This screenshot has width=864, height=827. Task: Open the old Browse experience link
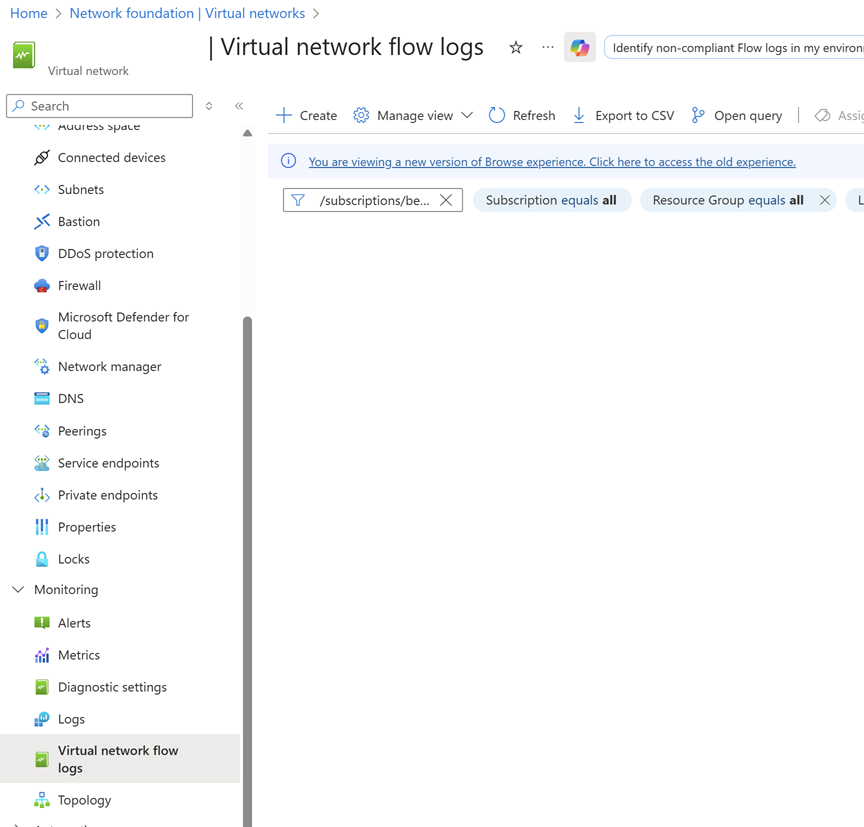[552, 162]
